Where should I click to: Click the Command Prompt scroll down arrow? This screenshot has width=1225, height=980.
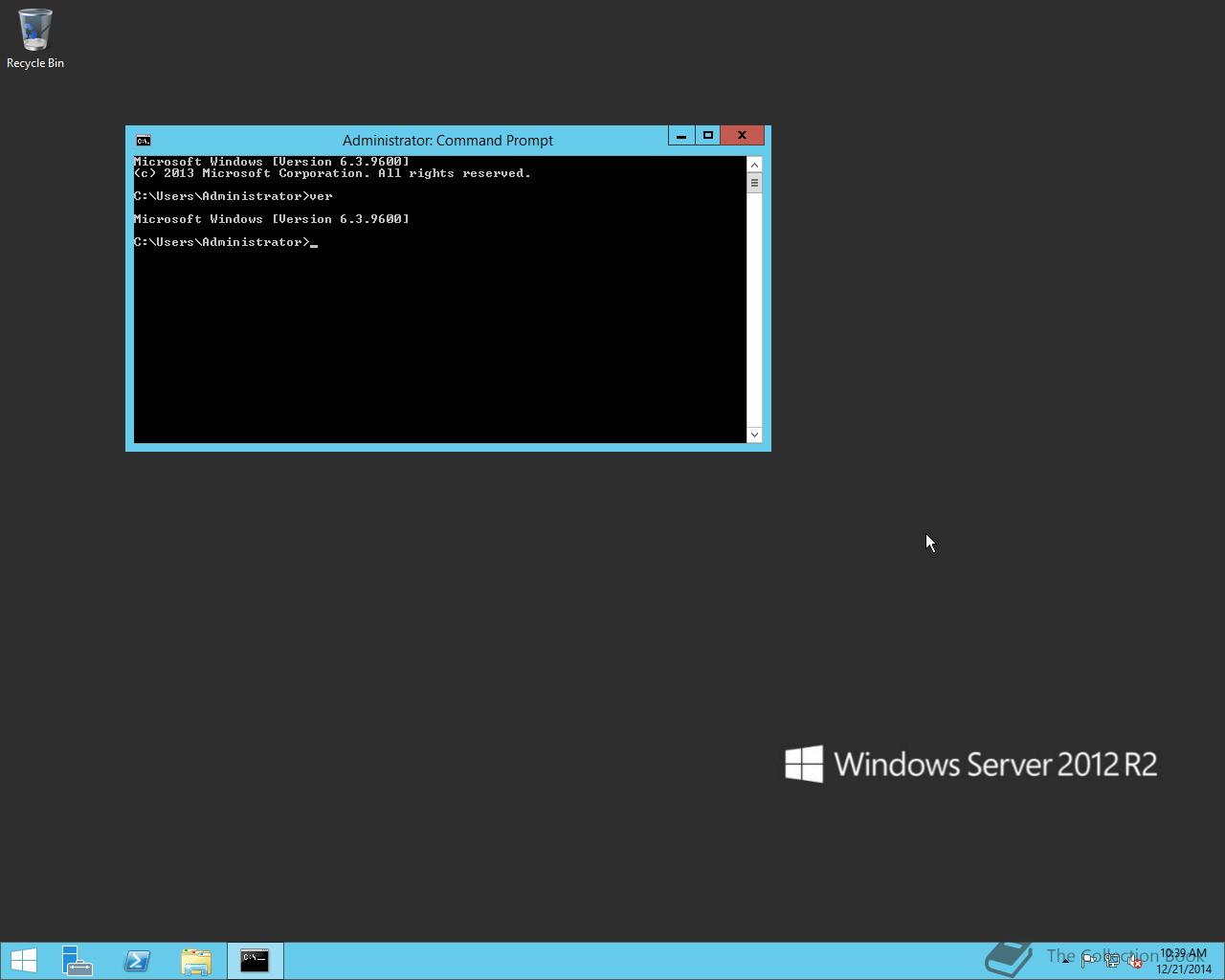pyautogui.click(x=754, y=434)
